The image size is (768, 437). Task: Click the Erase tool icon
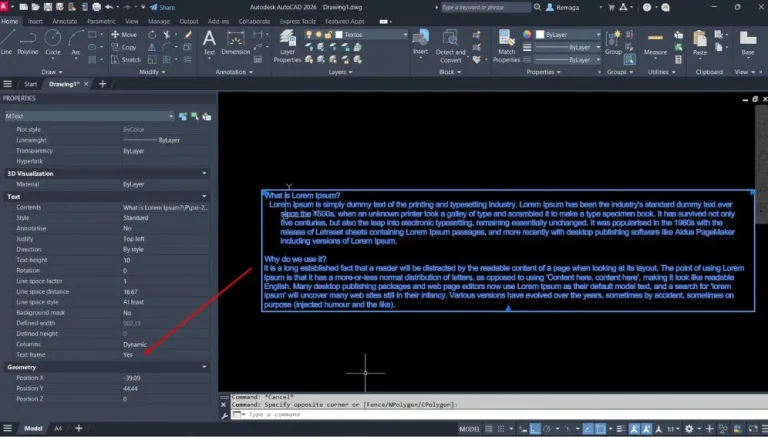coord(188,34)
